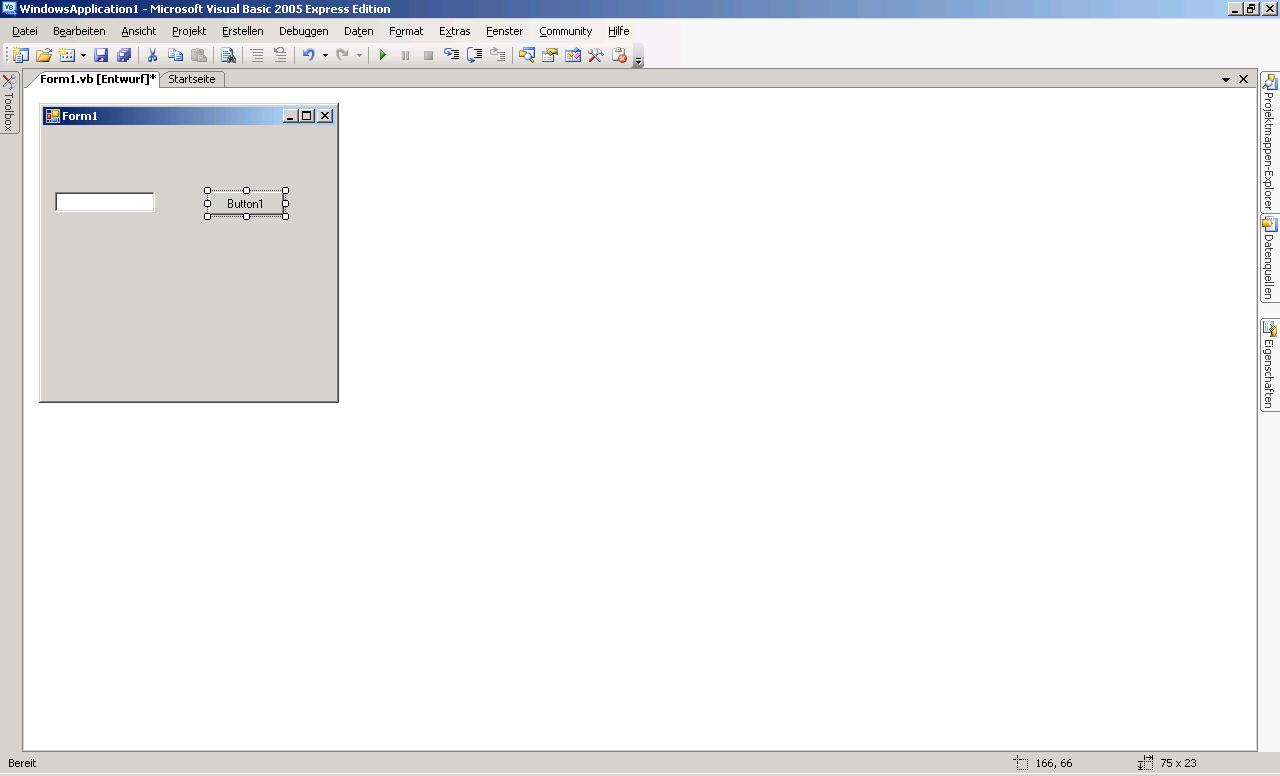Open the active documents list dropdown arrow

click(x=1226, y=79)
